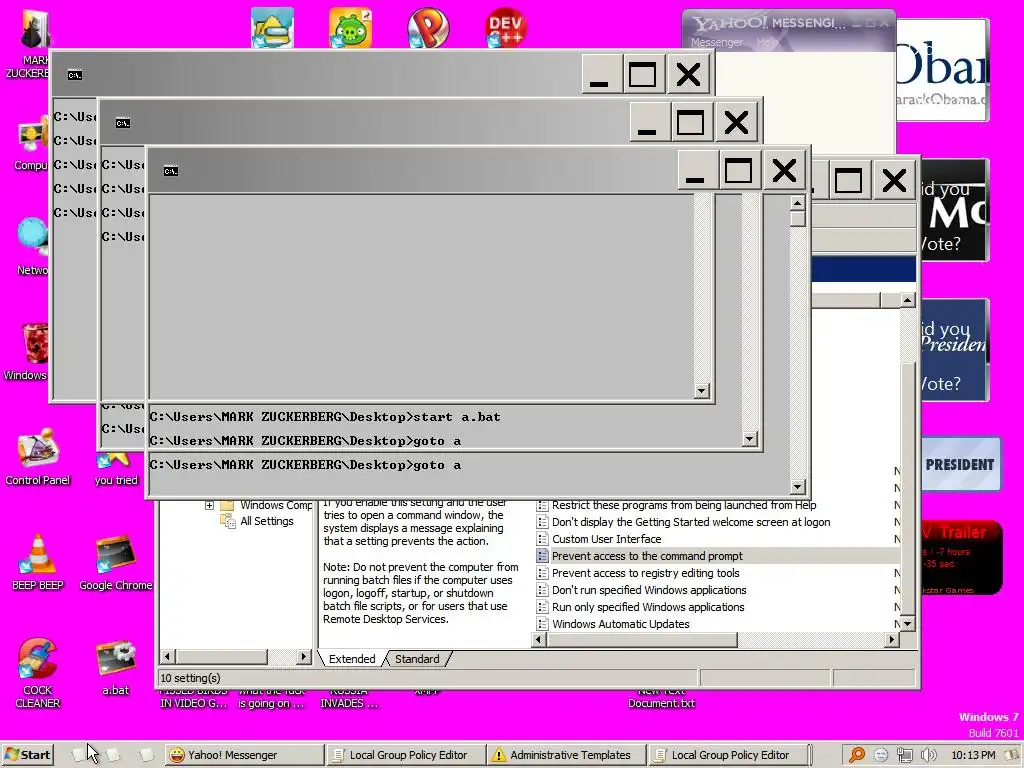Click policy list scroll right arrow
Viewport: 1024px width, 768px height.
tap(891, 640)
